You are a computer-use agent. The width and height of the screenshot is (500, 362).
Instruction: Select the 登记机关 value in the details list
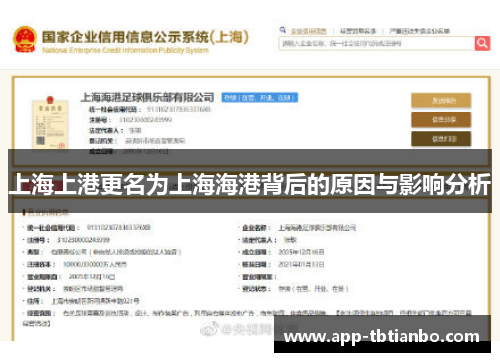tap(93, 289)
